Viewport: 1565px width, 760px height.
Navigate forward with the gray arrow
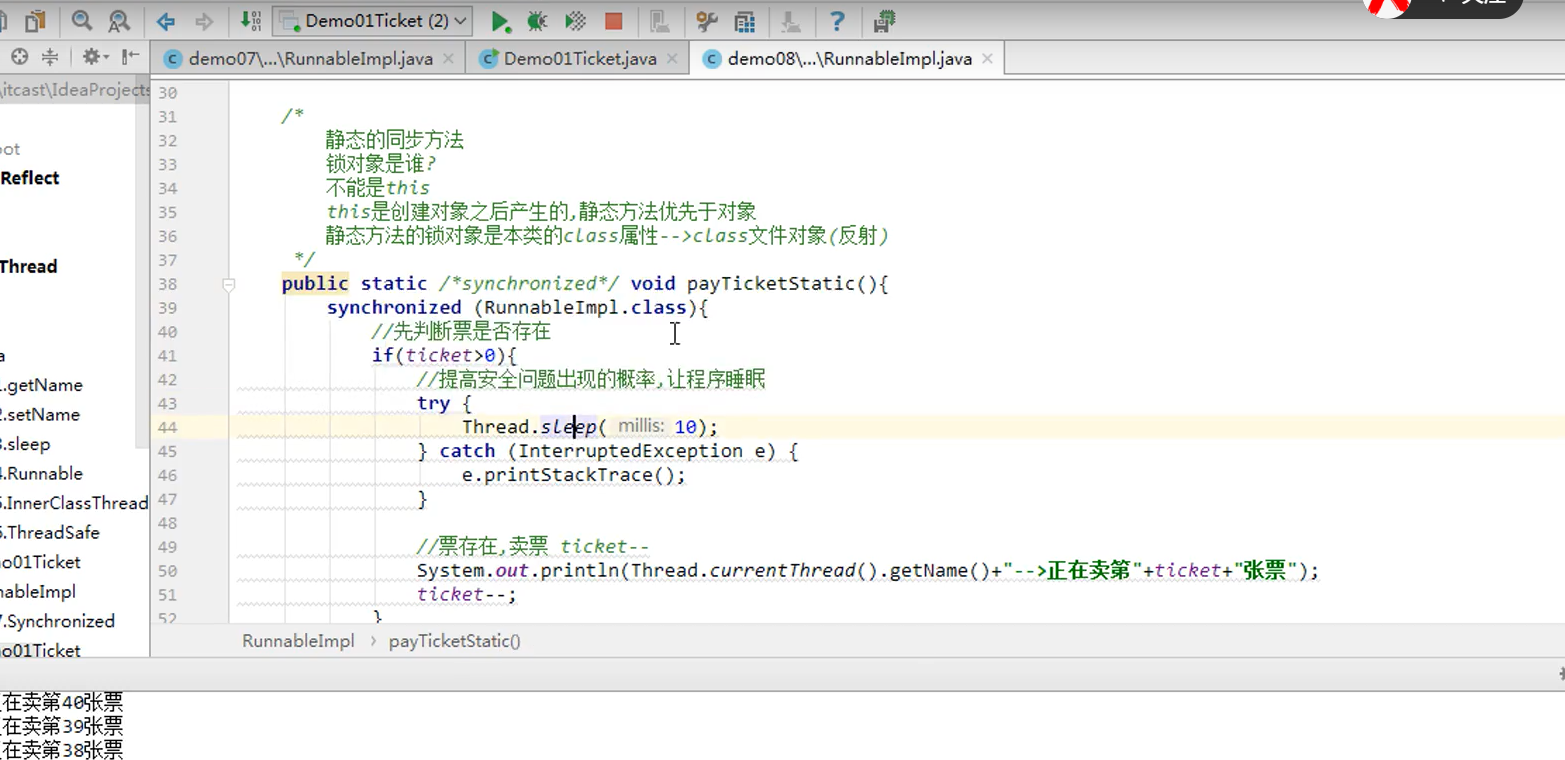[204, 20]
